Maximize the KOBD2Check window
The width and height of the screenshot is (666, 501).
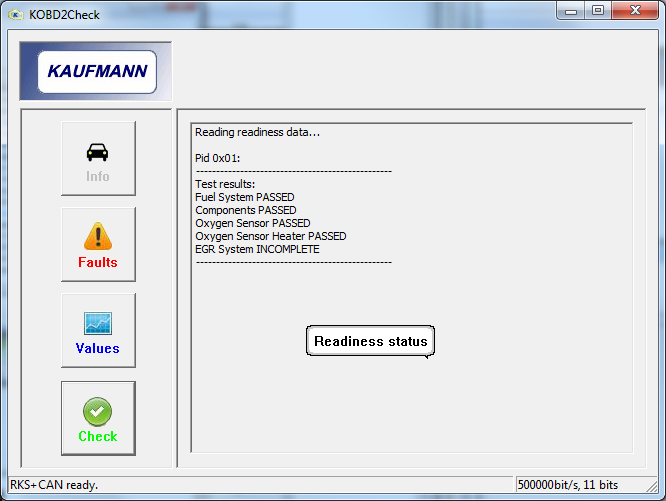click(598, 11)
